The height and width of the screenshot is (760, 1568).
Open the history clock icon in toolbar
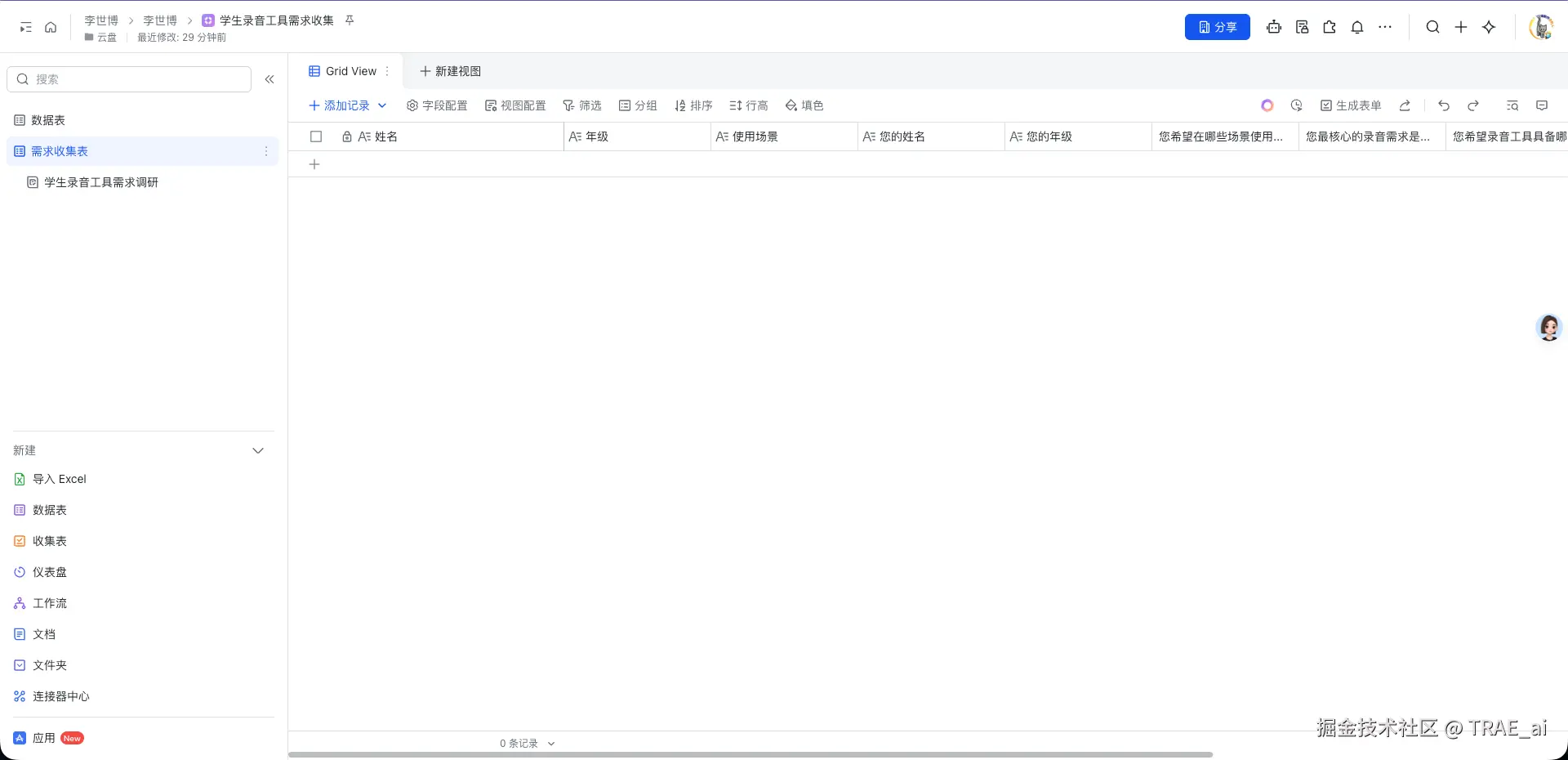pyautogui.click(x=1297, y=105)
